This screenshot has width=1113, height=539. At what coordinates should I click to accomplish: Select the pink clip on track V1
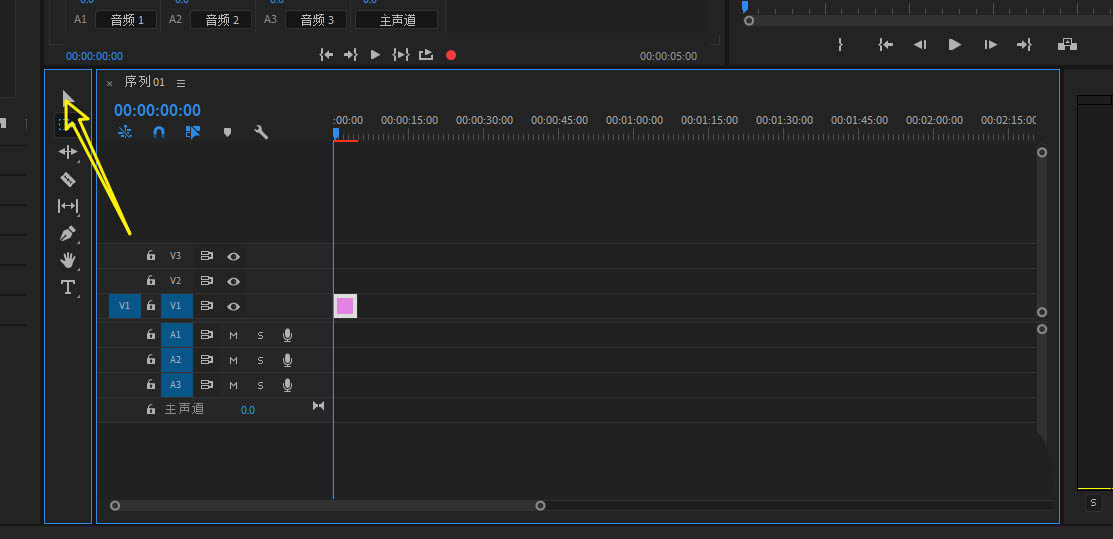345,306
